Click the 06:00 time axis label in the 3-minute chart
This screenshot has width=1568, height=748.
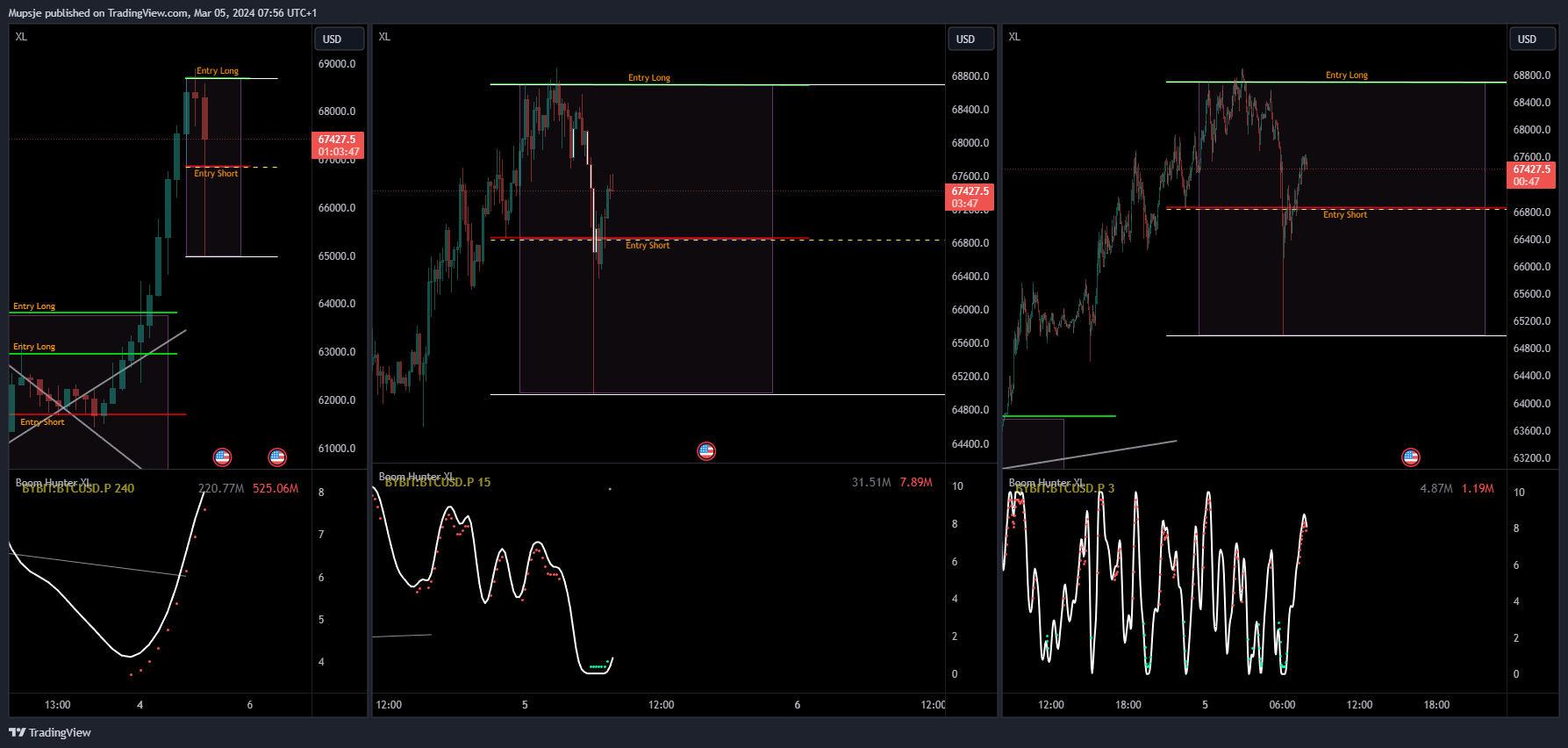(x=1282, y=705)
